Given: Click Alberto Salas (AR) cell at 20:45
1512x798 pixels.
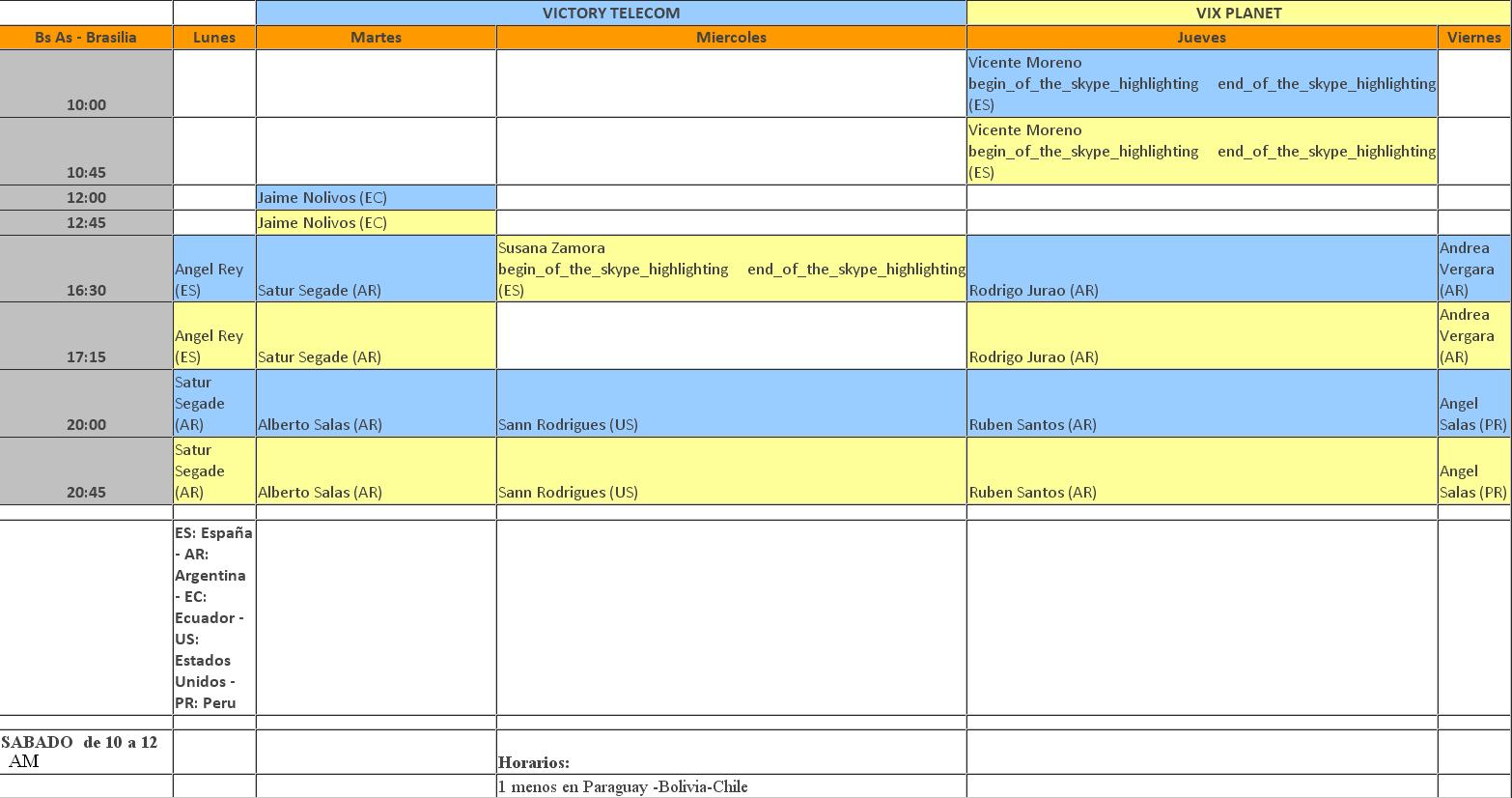Looking at the screenshot, I should [376, 470].
